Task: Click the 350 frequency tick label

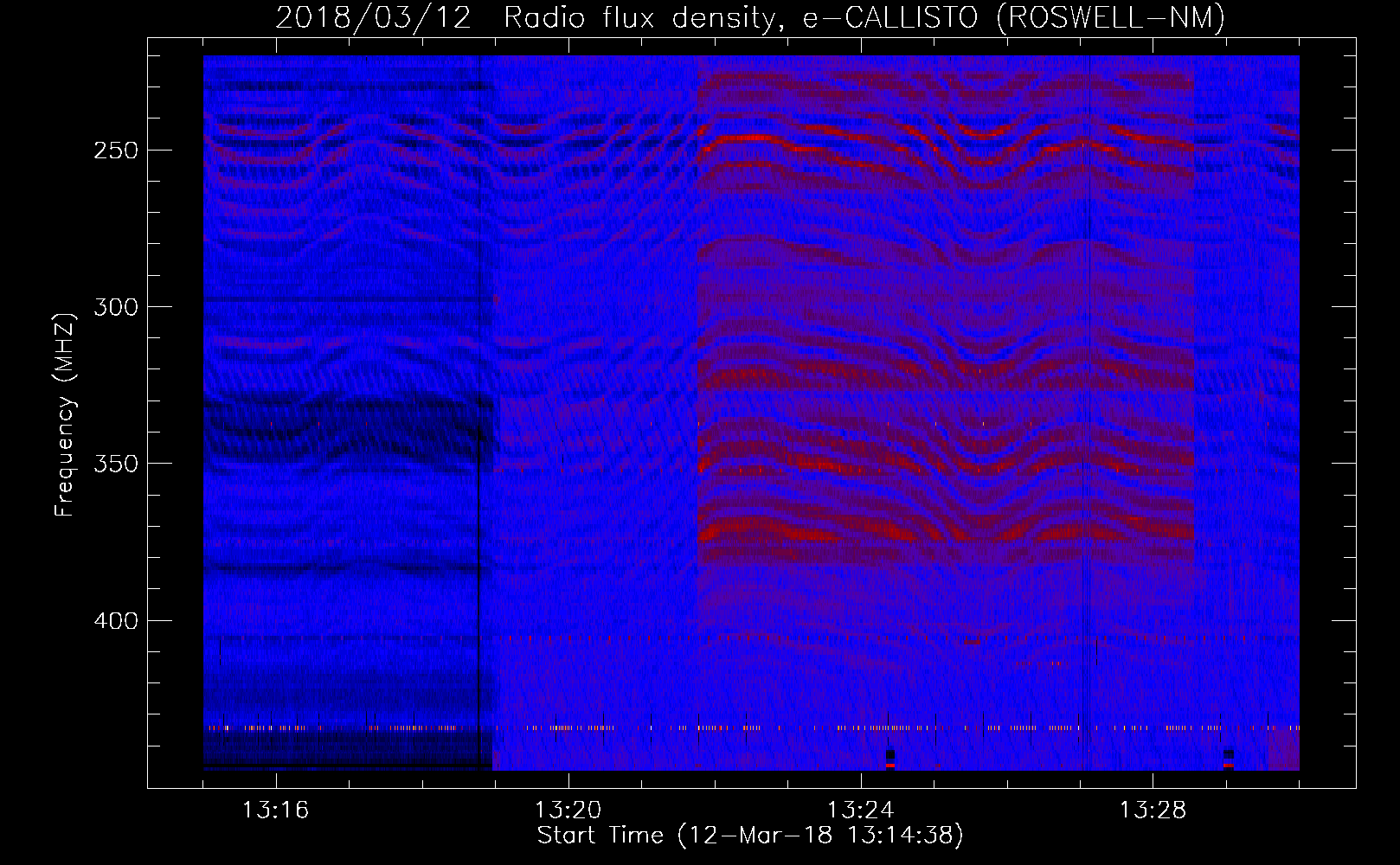Action: [x=116, y=465]
